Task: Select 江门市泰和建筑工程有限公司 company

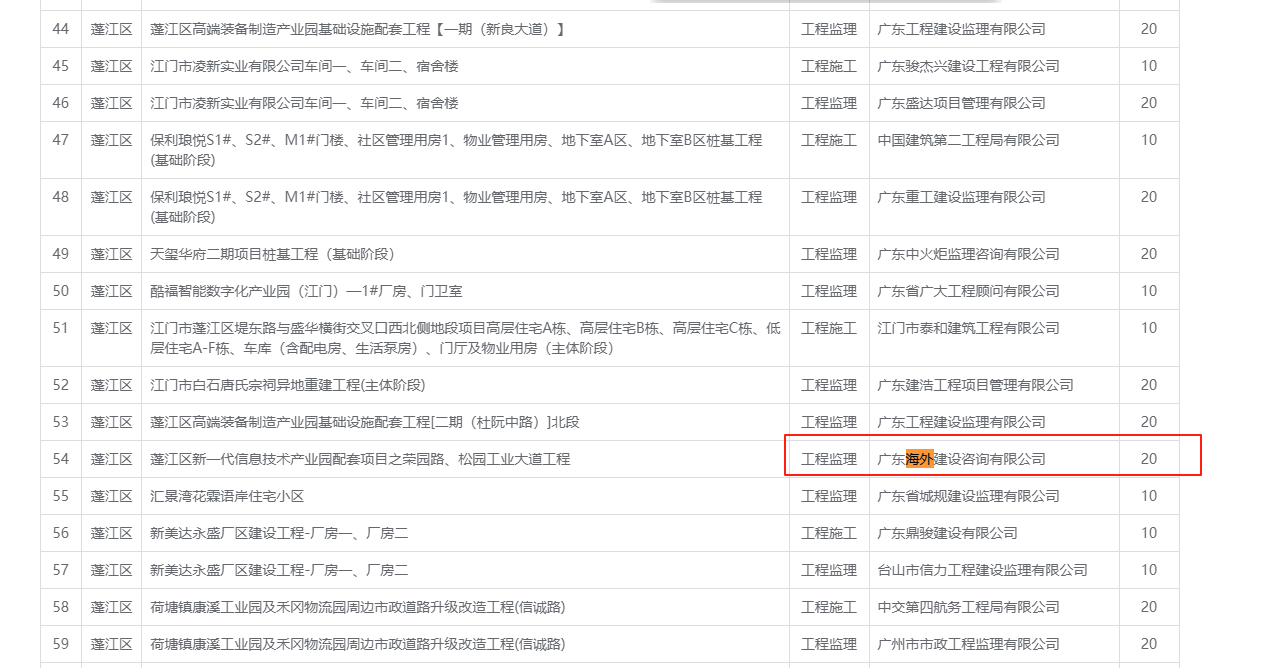Action: click(x=967, y=328)
